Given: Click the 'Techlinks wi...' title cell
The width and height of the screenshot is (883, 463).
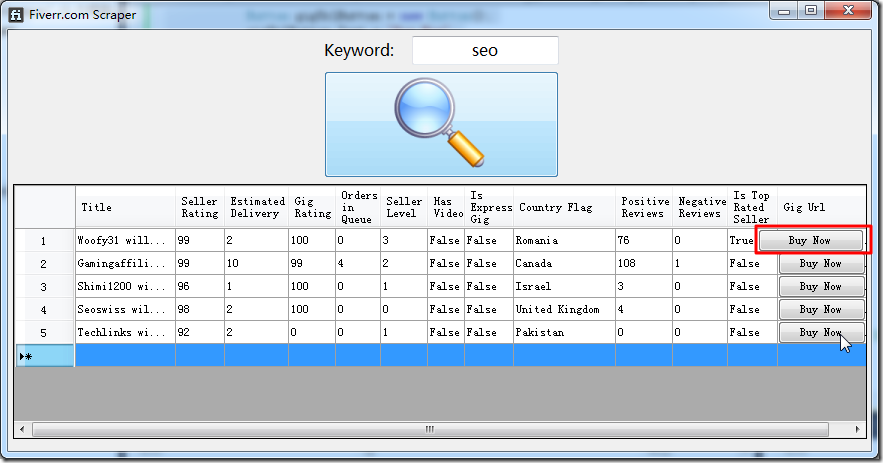Looking at the screenshot, I should tap(125, 333).
